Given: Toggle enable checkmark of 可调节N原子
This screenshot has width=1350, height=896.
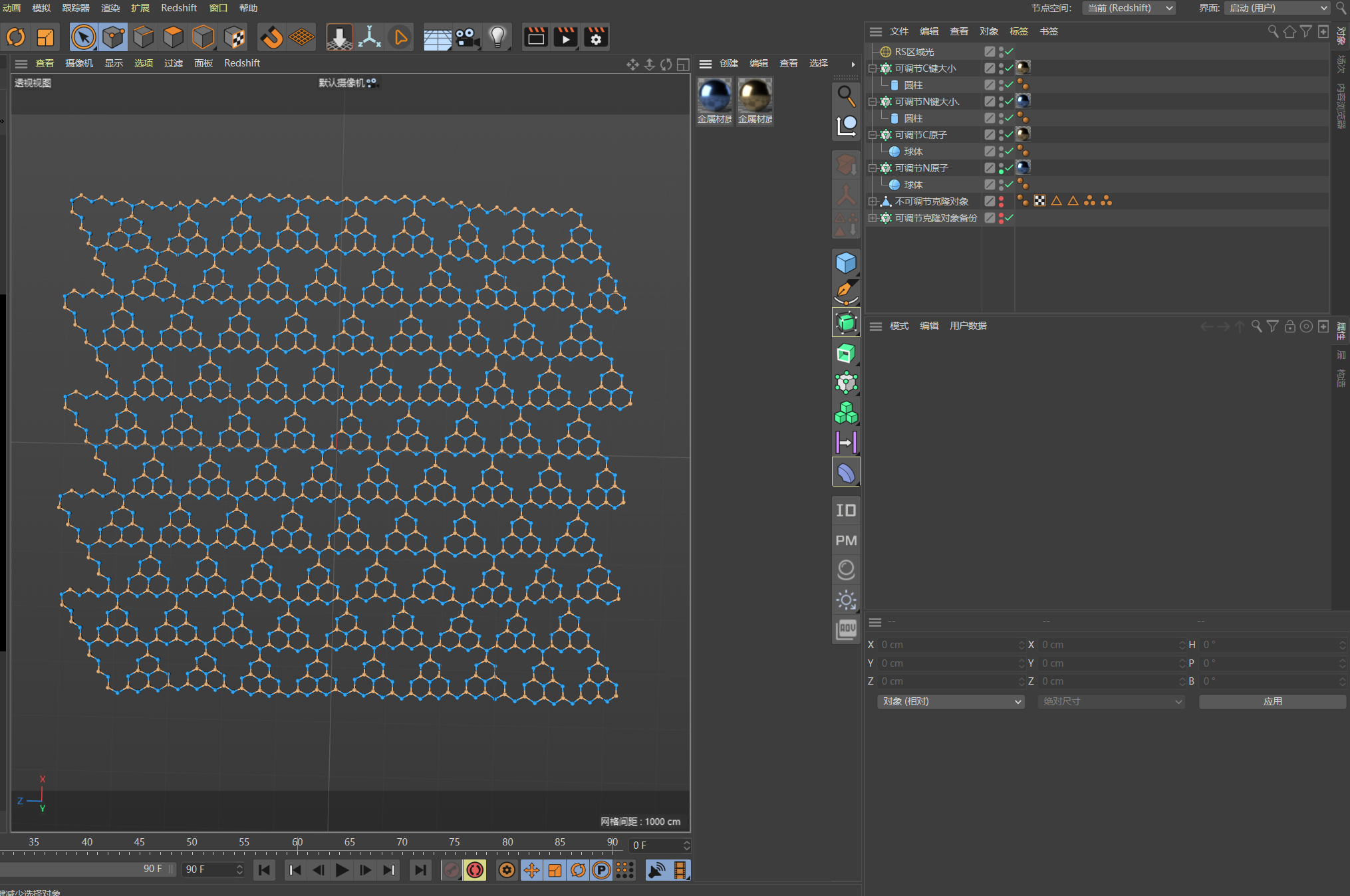Looking at the screenshot, I should [1010, 168].
